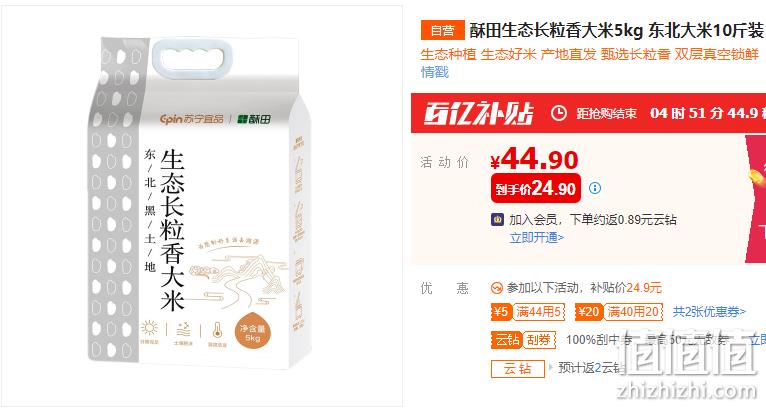Click the rice bag product image

pos(200,203)
